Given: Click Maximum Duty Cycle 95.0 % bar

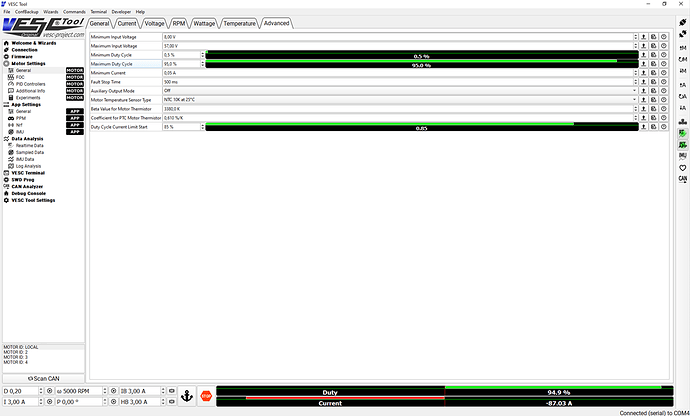Looking at the screenshot, I should pos(422,64).
